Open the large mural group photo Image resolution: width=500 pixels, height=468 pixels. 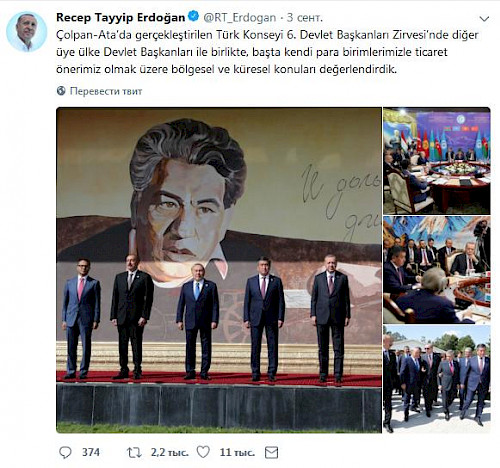(x=219, y=270)
